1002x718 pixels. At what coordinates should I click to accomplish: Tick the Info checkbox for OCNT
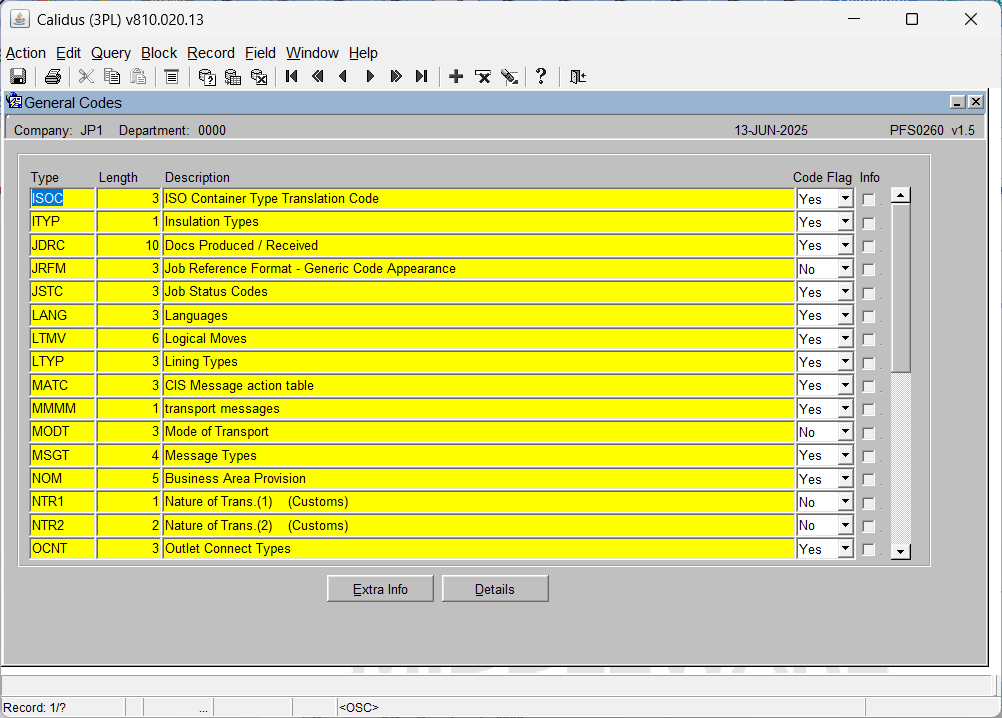click(x=868, y=549)
